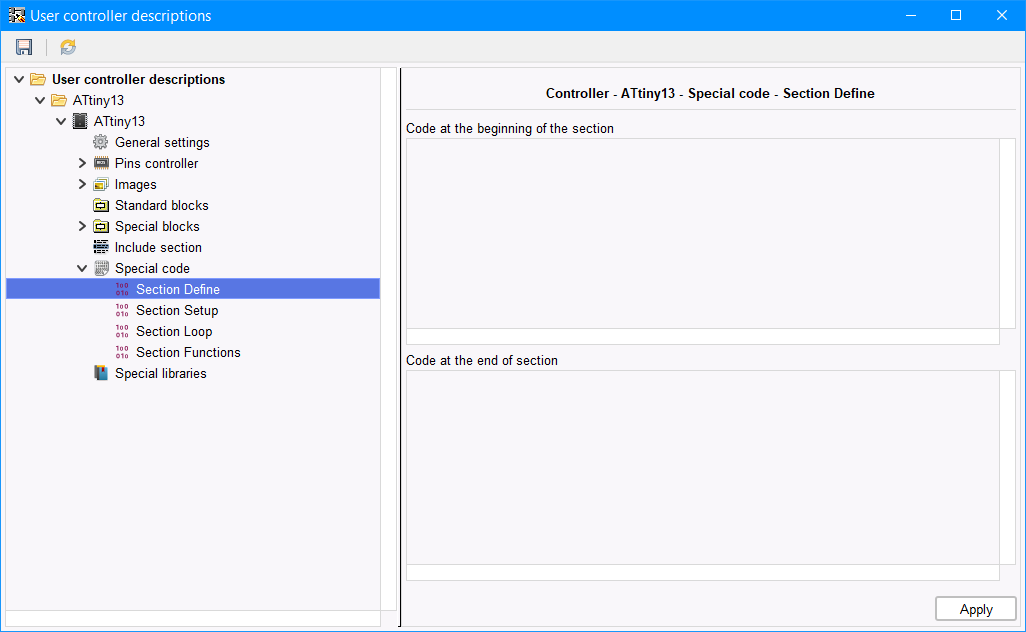Click the Refresh toolbar icon
The height and width of the screenshot is (632, 1026).
click(68, 47)
